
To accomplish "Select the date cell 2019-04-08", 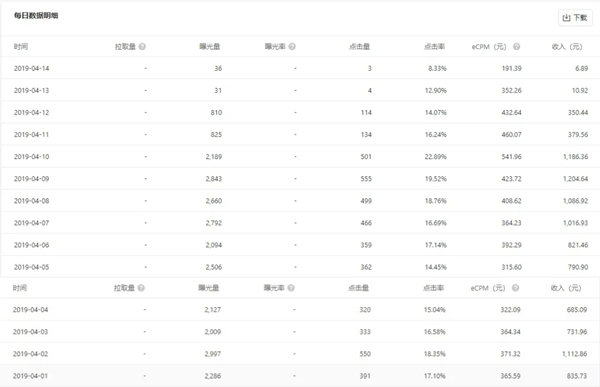I will pos(31,201).
